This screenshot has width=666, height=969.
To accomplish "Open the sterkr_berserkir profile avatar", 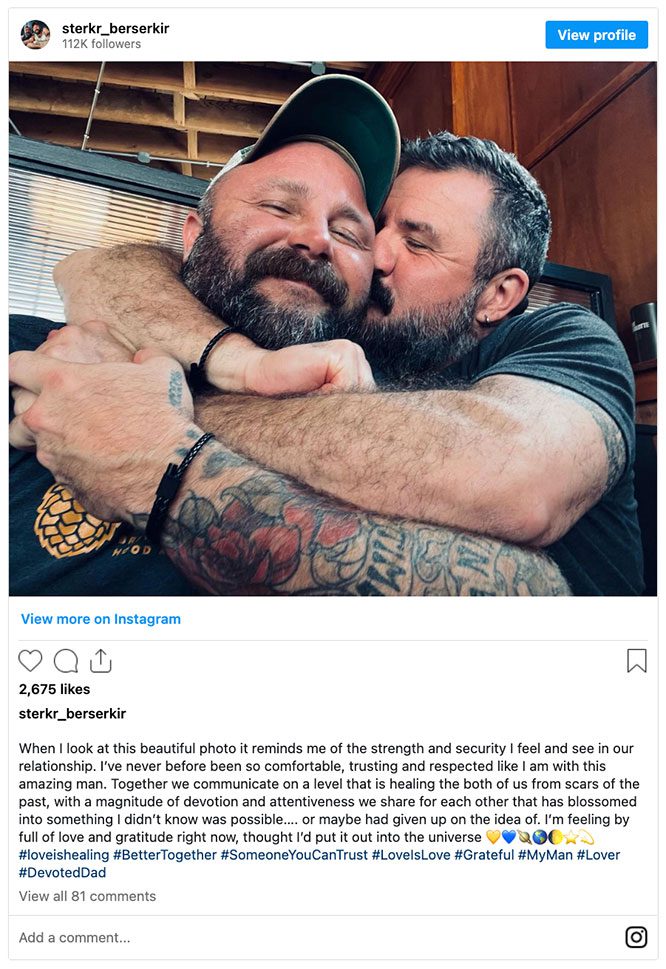I will point(35,35).
